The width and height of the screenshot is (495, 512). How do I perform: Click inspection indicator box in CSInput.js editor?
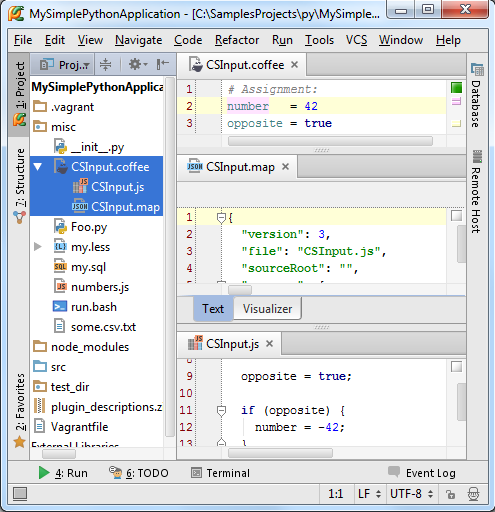456,367
